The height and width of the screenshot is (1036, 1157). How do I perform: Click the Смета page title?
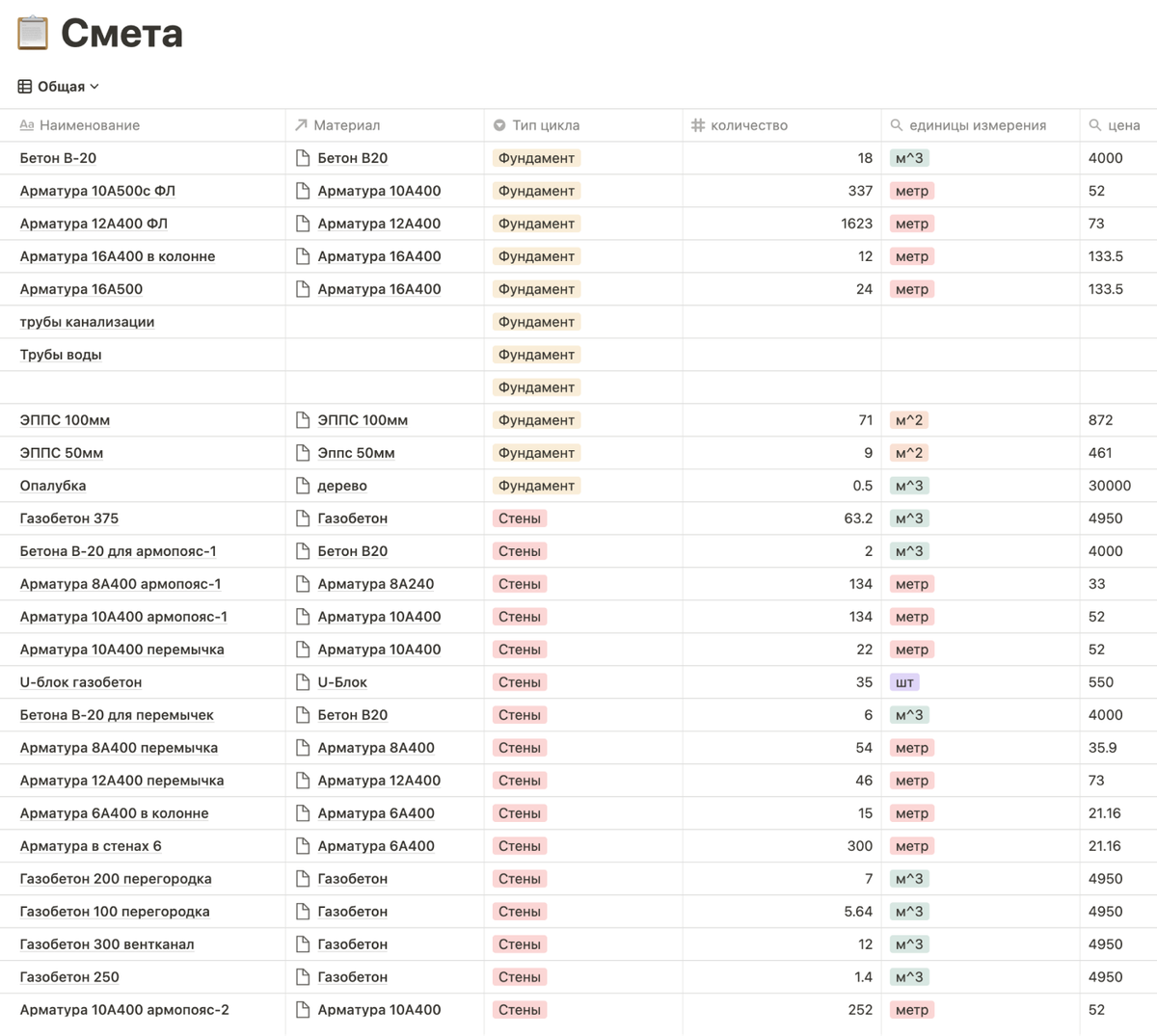[x=121, y=34]
